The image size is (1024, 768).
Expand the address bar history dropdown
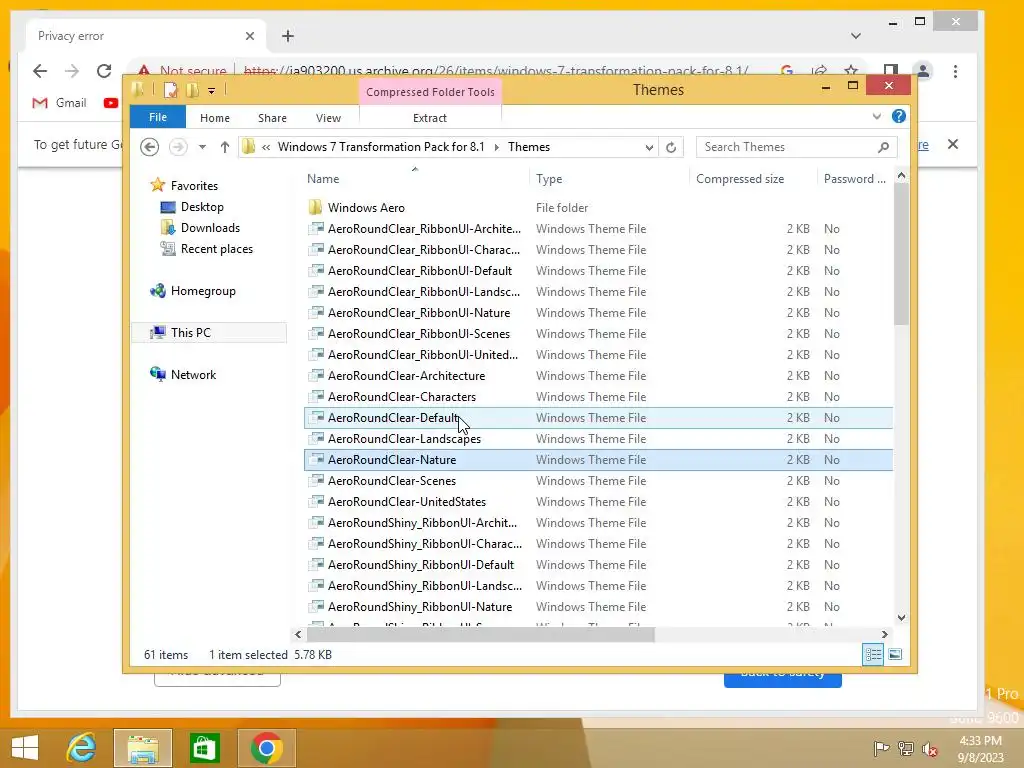point(648,147)
